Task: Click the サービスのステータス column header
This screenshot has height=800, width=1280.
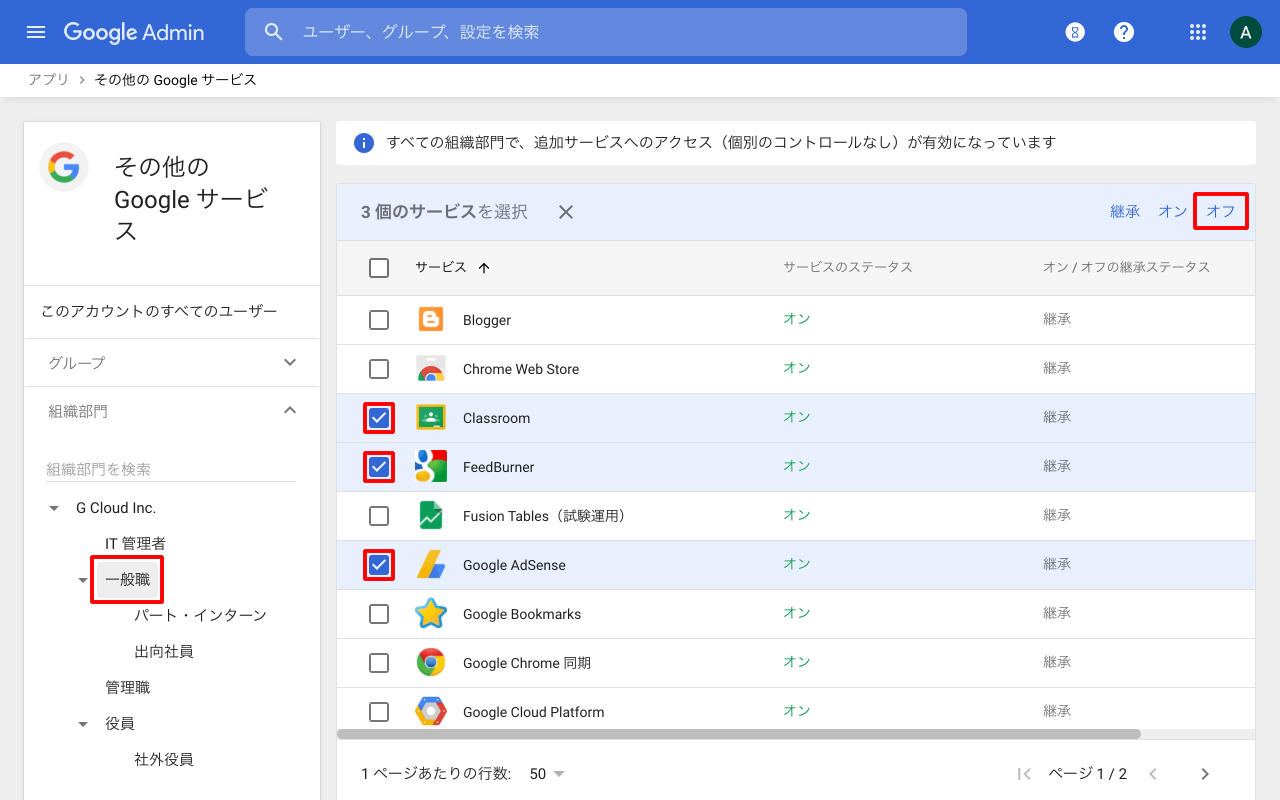Action: [x=848, y=268]
